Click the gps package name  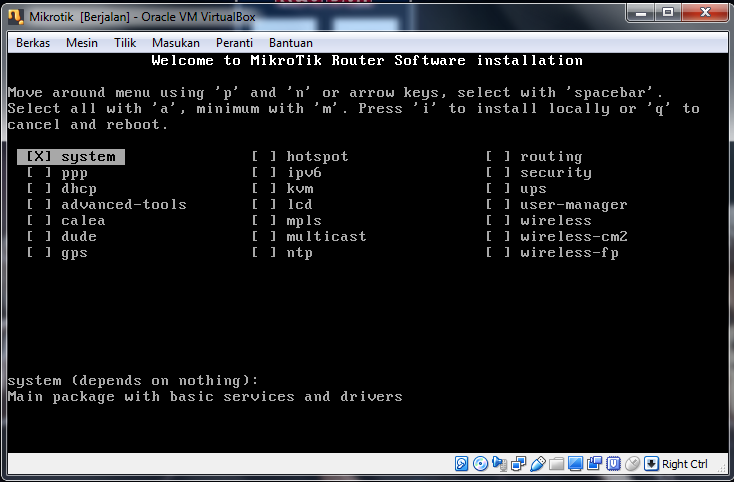click(x=74, y=254)
